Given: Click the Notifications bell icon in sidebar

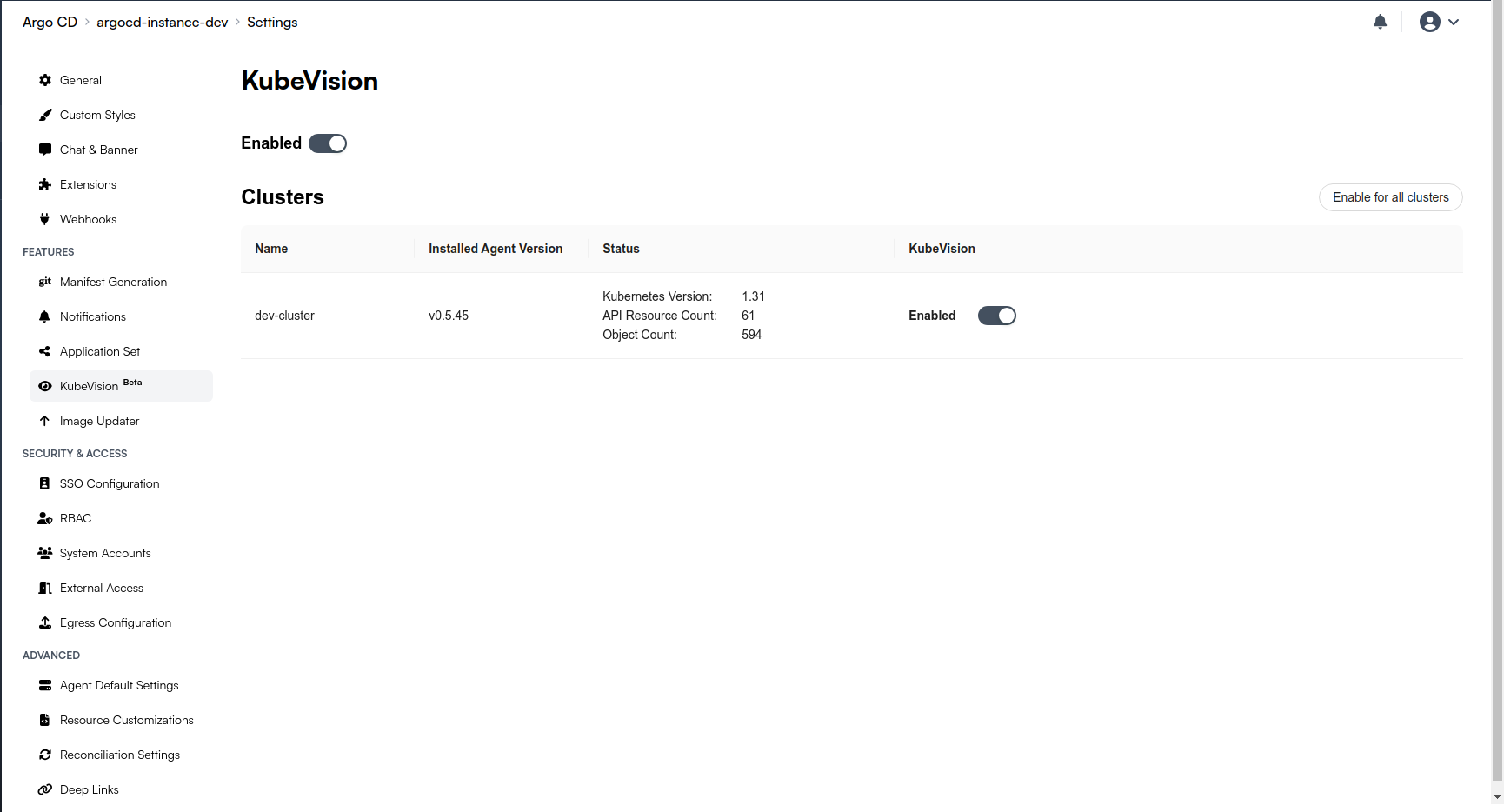Looking at the screenshot, I should [x=45, y=316].
